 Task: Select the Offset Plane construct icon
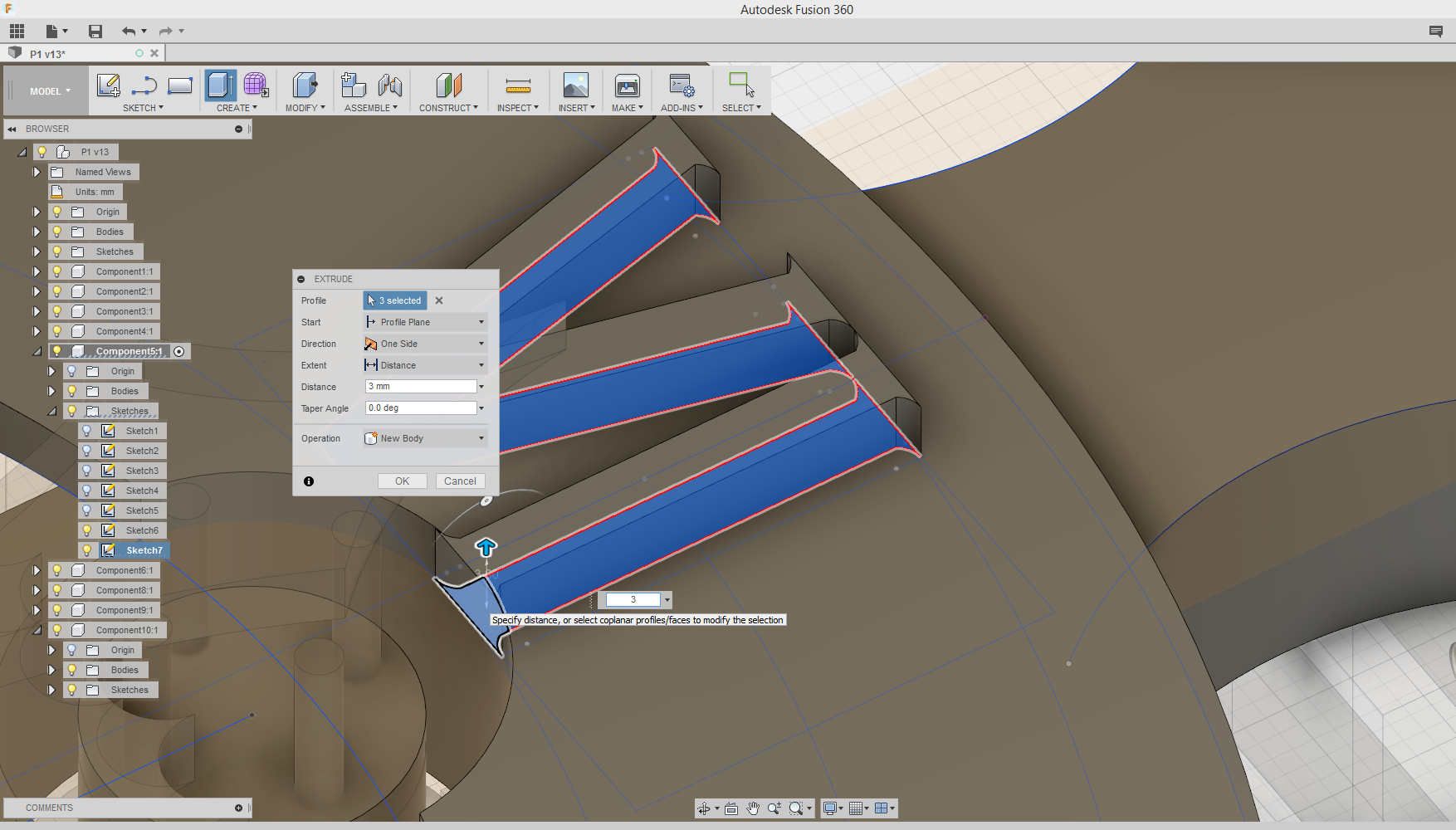(x=448, y=85)
